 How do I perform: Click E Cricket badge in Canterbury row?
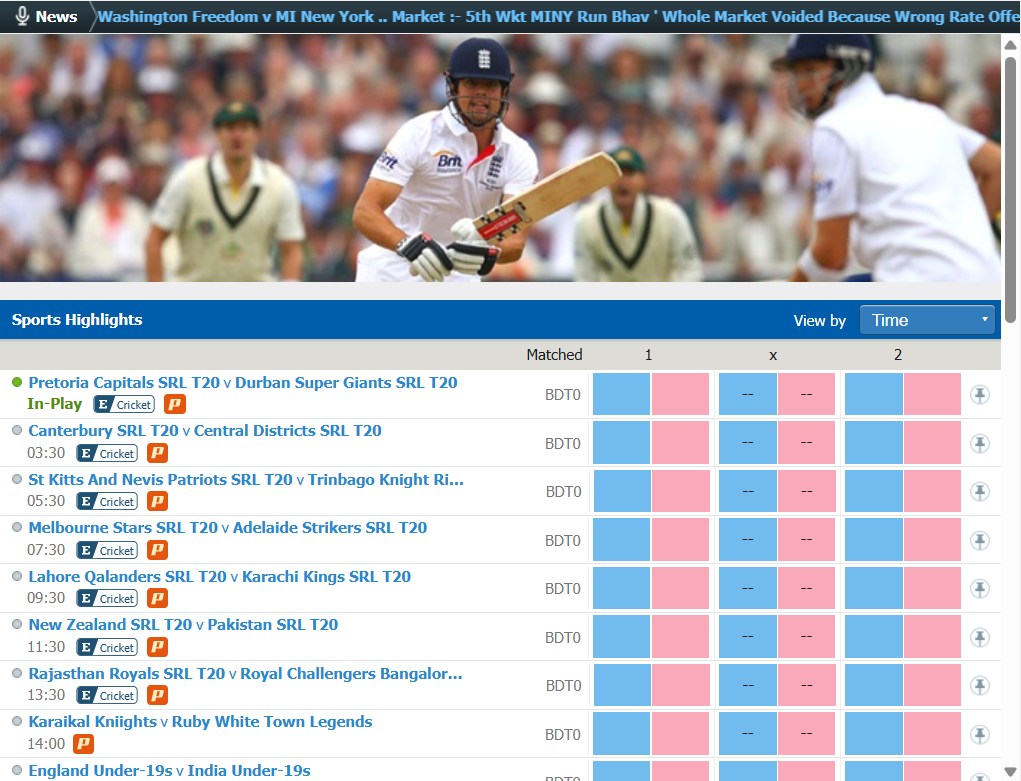107,453
